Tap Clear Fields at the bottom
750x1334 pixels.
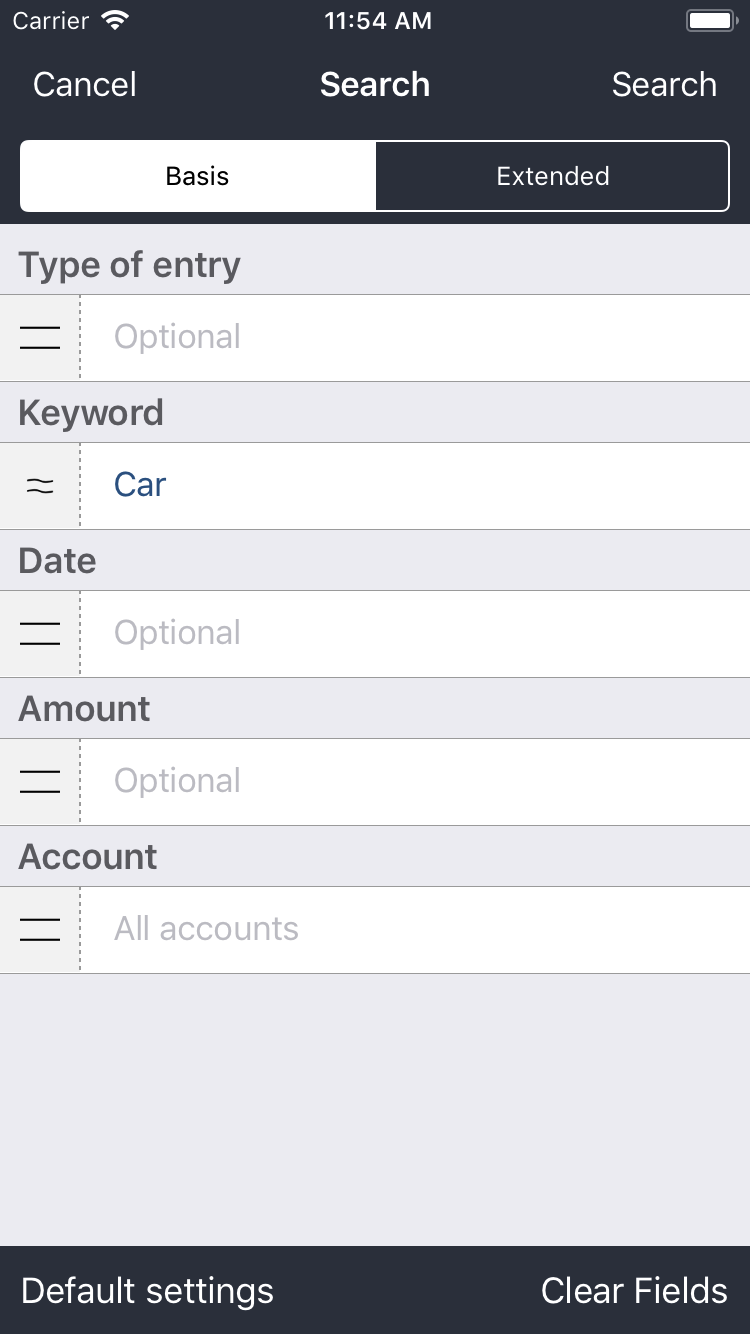click(x=634, y=1291)
